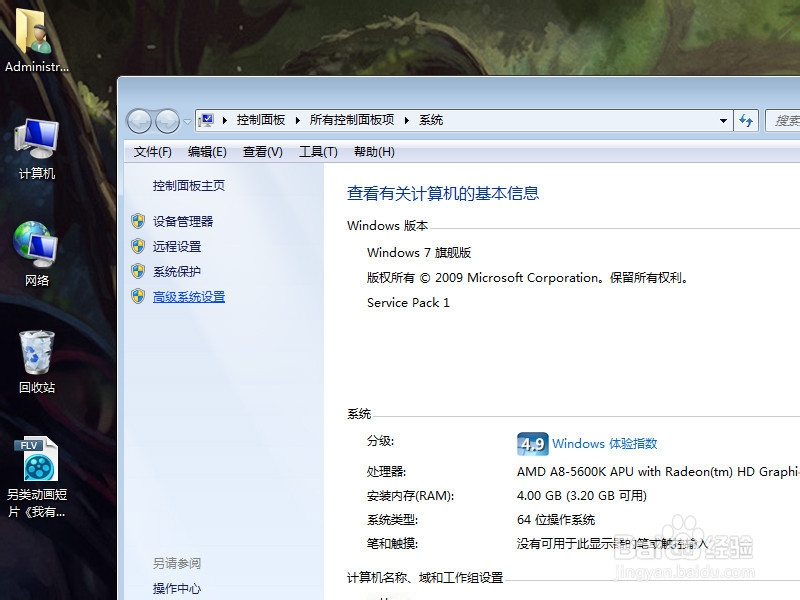This screenshot has width=800, height=600.
Task: Click inside the search box
Action: (x=785, y=120)
